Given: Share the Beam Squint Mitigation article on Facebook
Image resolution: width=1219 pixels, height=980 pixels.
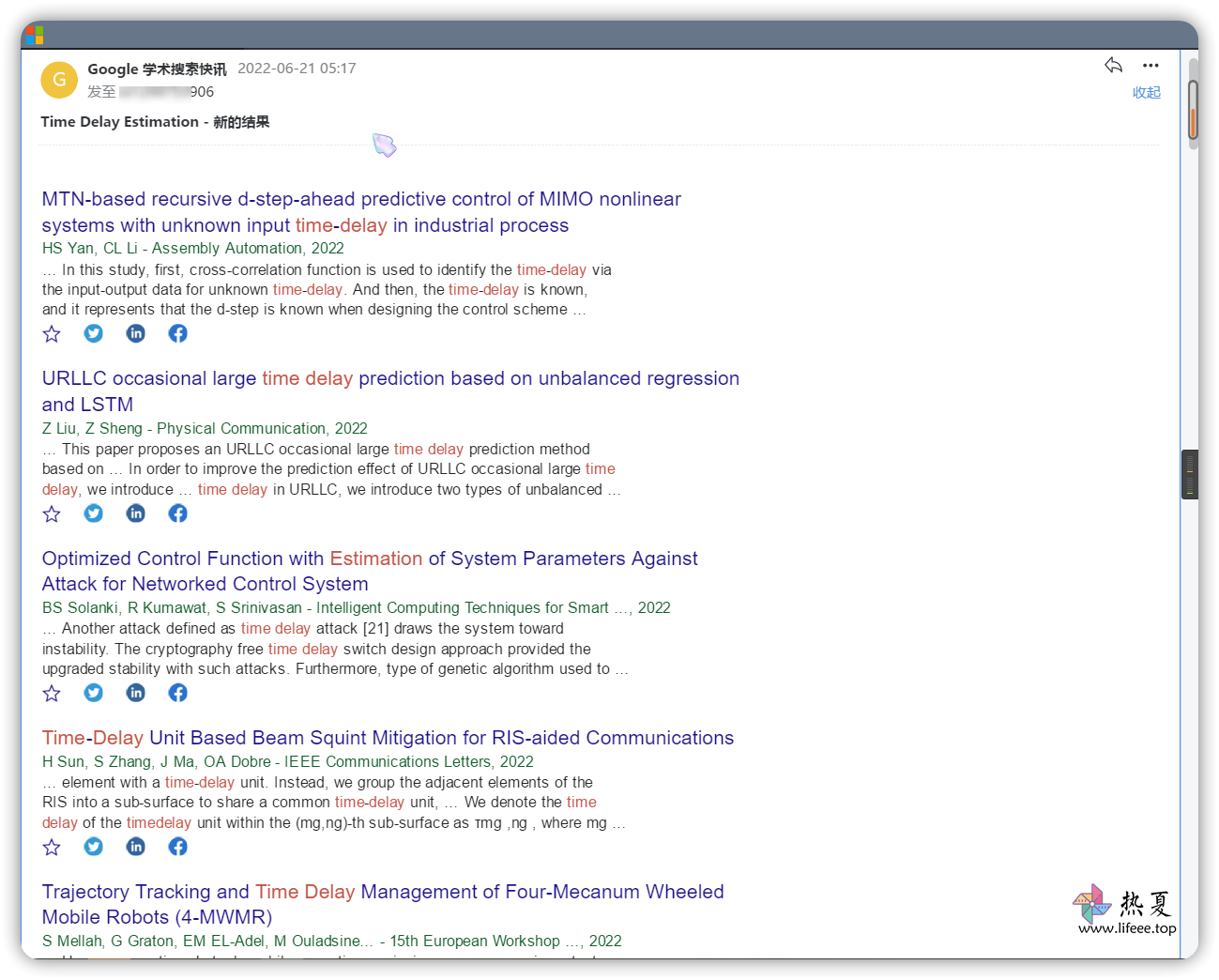Looking at the screenshot, I should point(177,847).
